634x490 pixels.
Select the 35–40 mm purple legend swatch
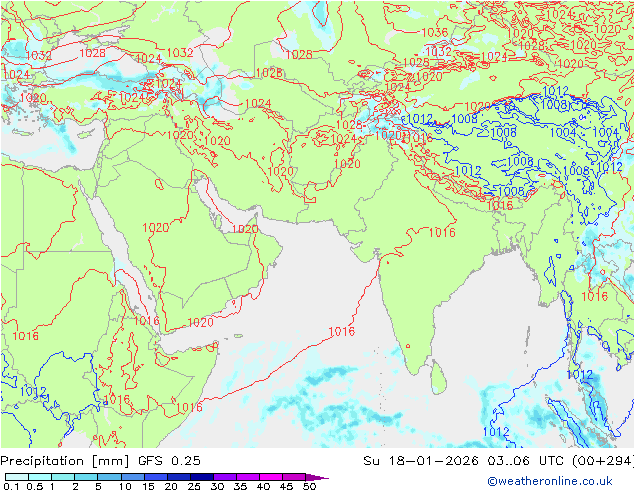pos(247,477)
